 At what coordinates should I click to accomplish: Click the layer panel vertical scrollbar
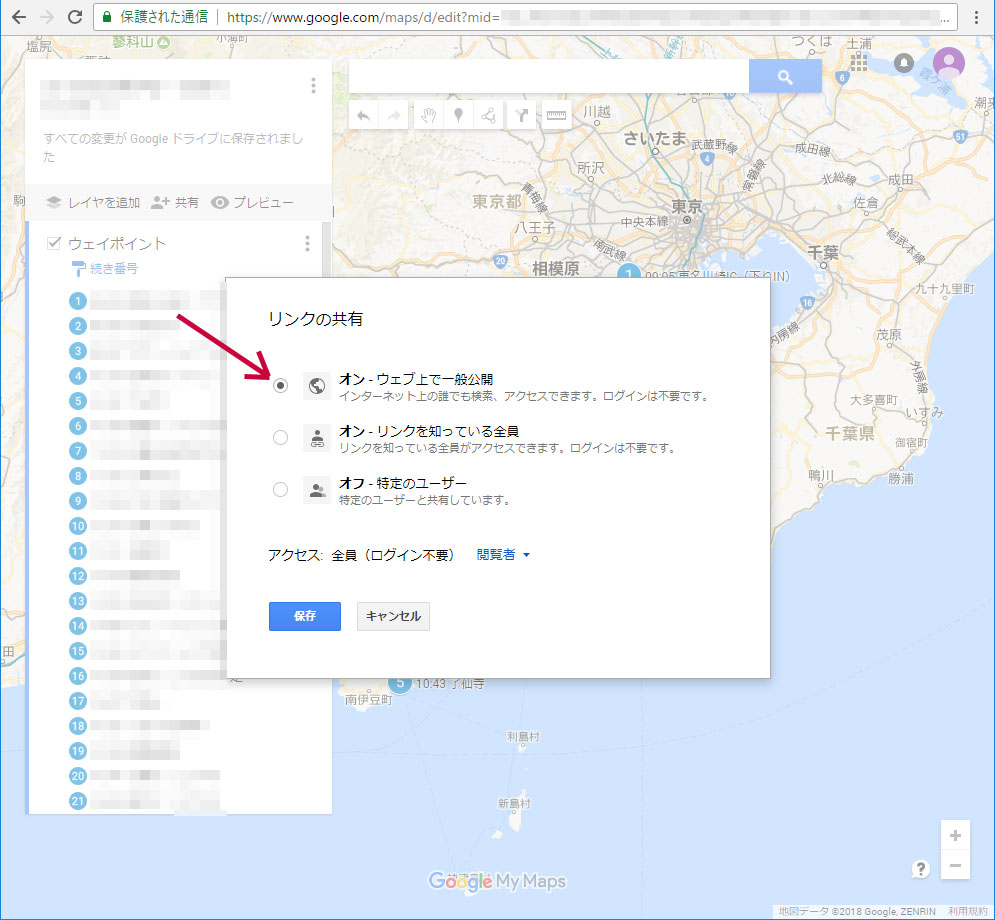point(327,247)
